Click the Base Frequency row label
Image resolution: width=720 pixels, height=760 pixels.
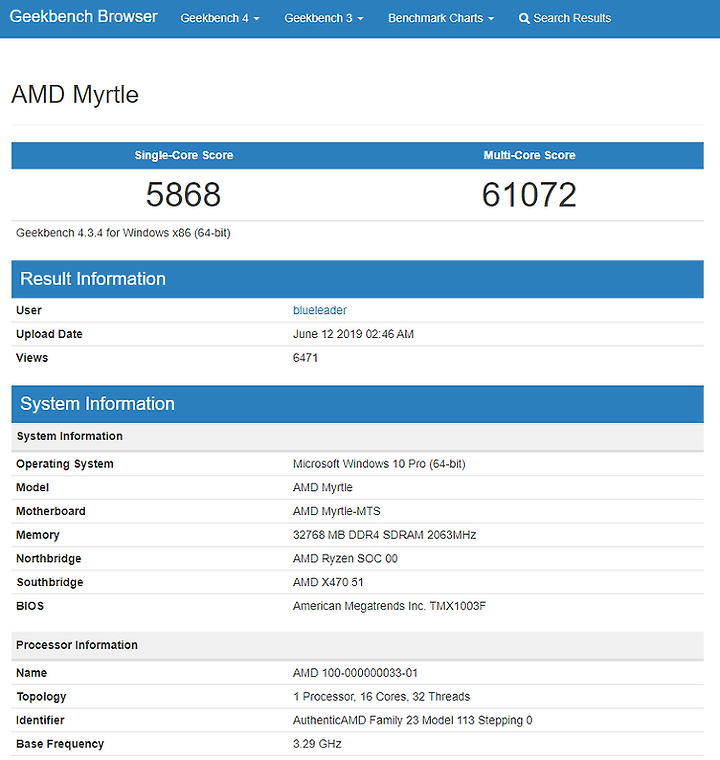(60, 744)
